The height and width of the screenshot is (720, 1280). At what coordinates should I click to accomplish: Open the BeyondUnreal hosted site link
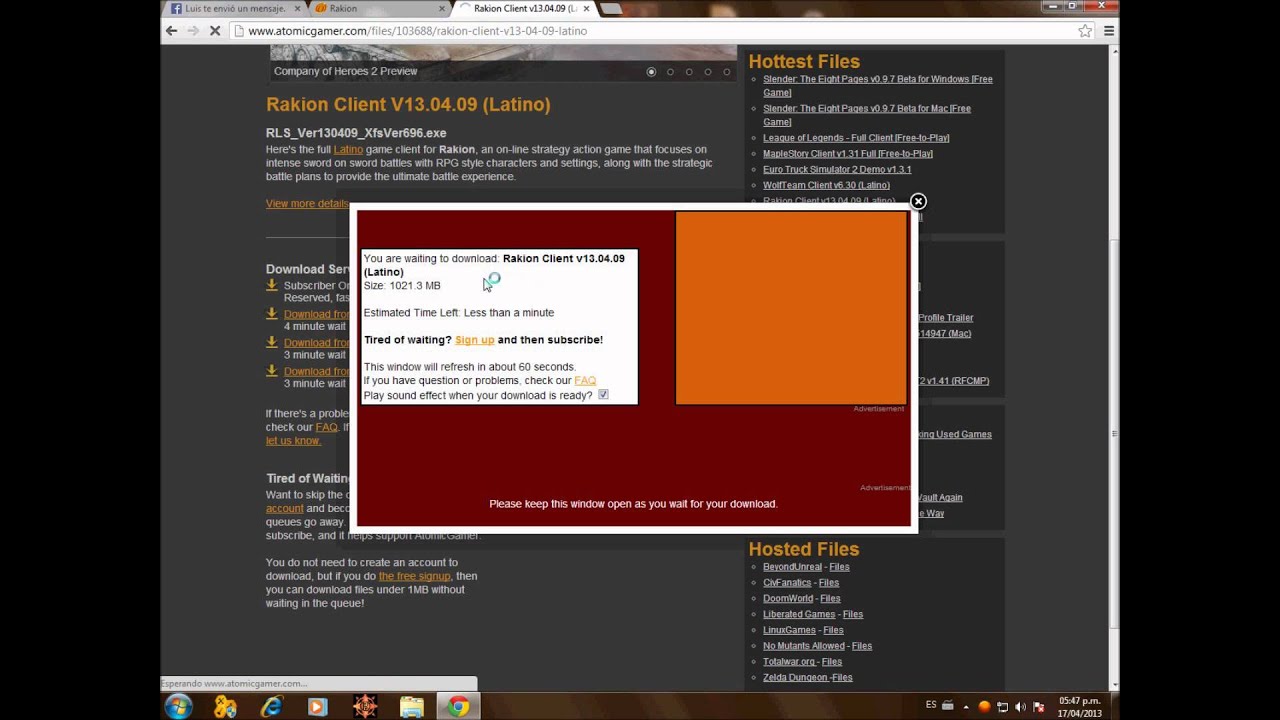[792, 567]
